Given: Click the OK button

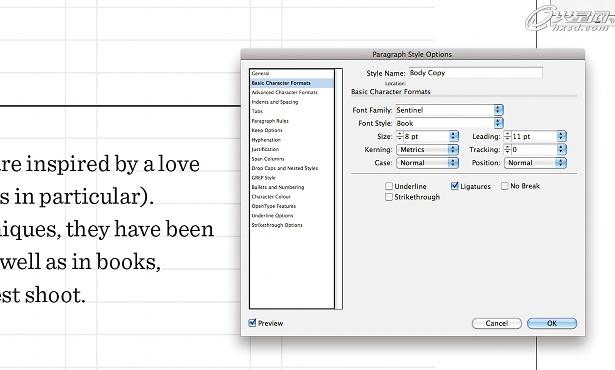Looking at the screenshot, I should 552,323.
